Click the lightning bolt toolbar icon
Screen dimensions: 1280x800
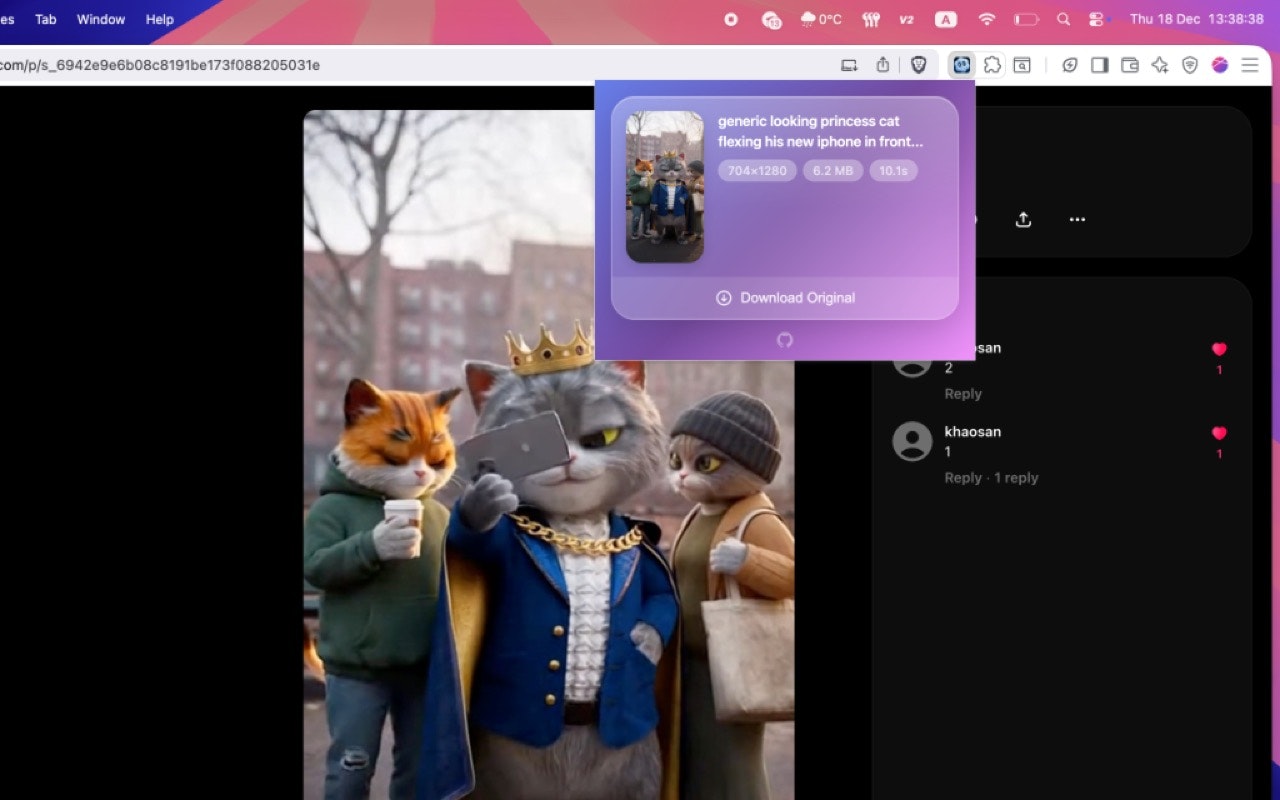[1070, 65]
